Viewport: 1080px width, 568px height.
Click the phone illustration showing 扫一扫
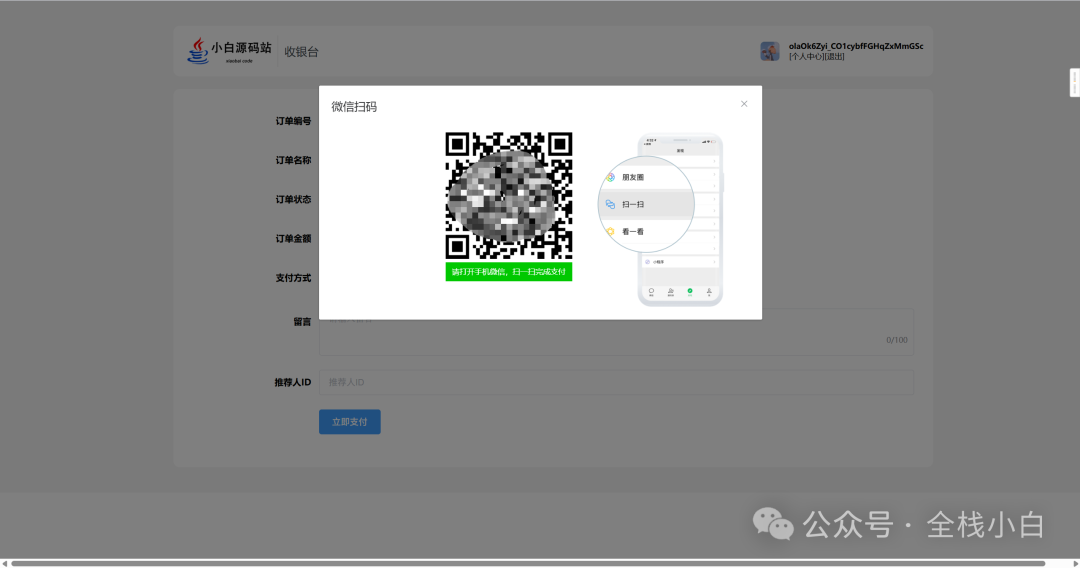pyautogui.click(x=661, y=220)
